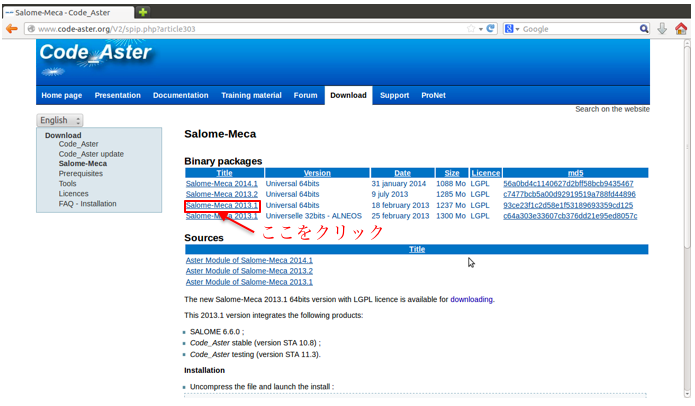
Task: Open the Documentation menu item
Action: [180, 95]
